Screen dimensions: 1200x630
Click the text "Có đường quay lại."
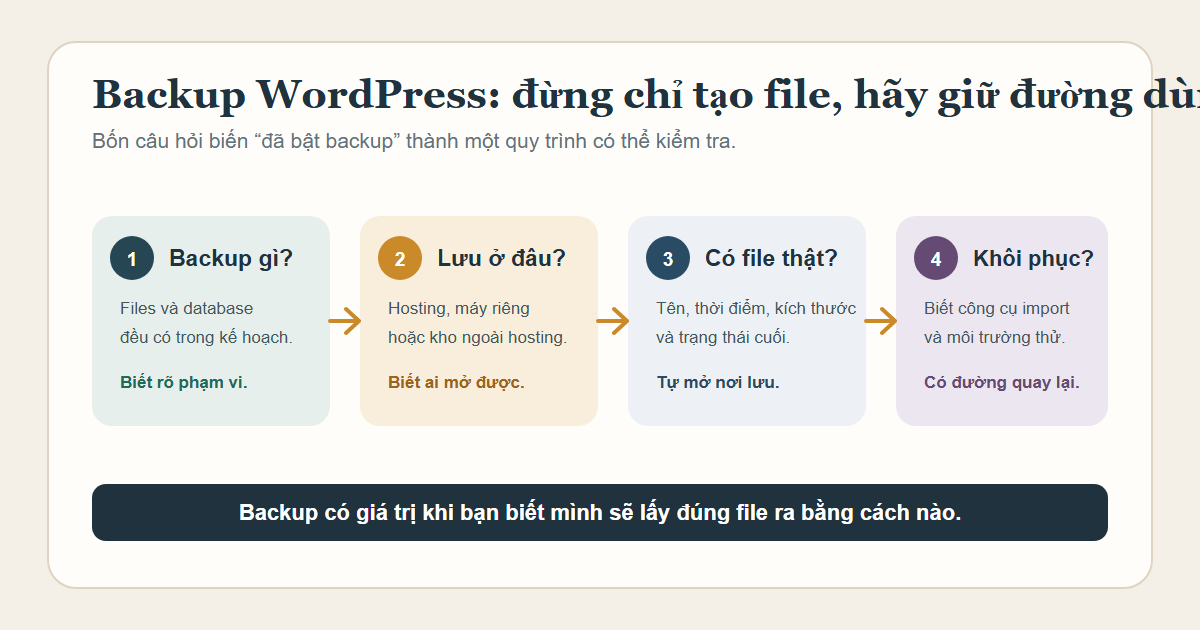(1002, 382)
